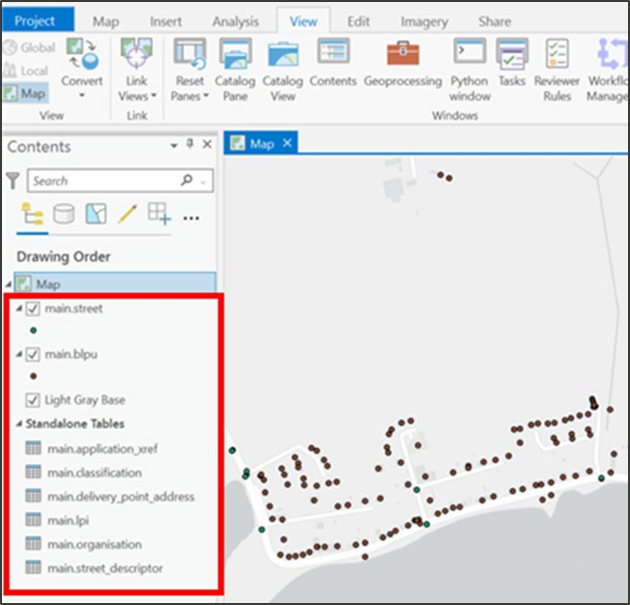Select the main.application_xref table
This screenshot has width=630, height=605.
(x=102, y=448)
